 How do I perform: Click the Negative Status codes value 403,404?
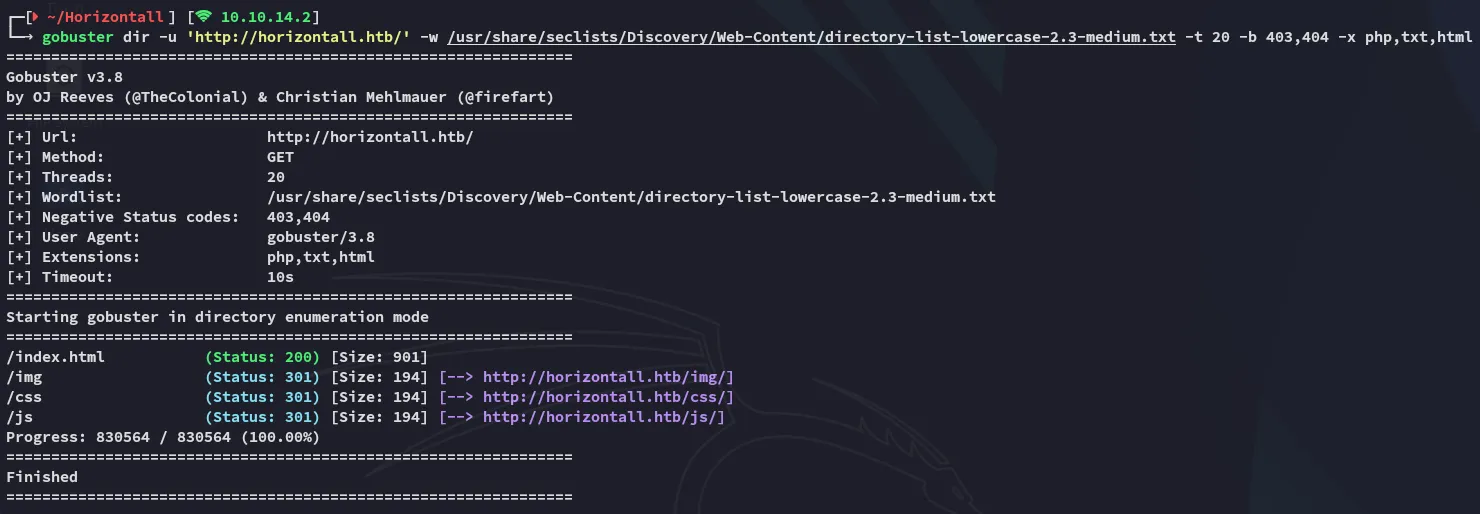click(x=298, y=217)
